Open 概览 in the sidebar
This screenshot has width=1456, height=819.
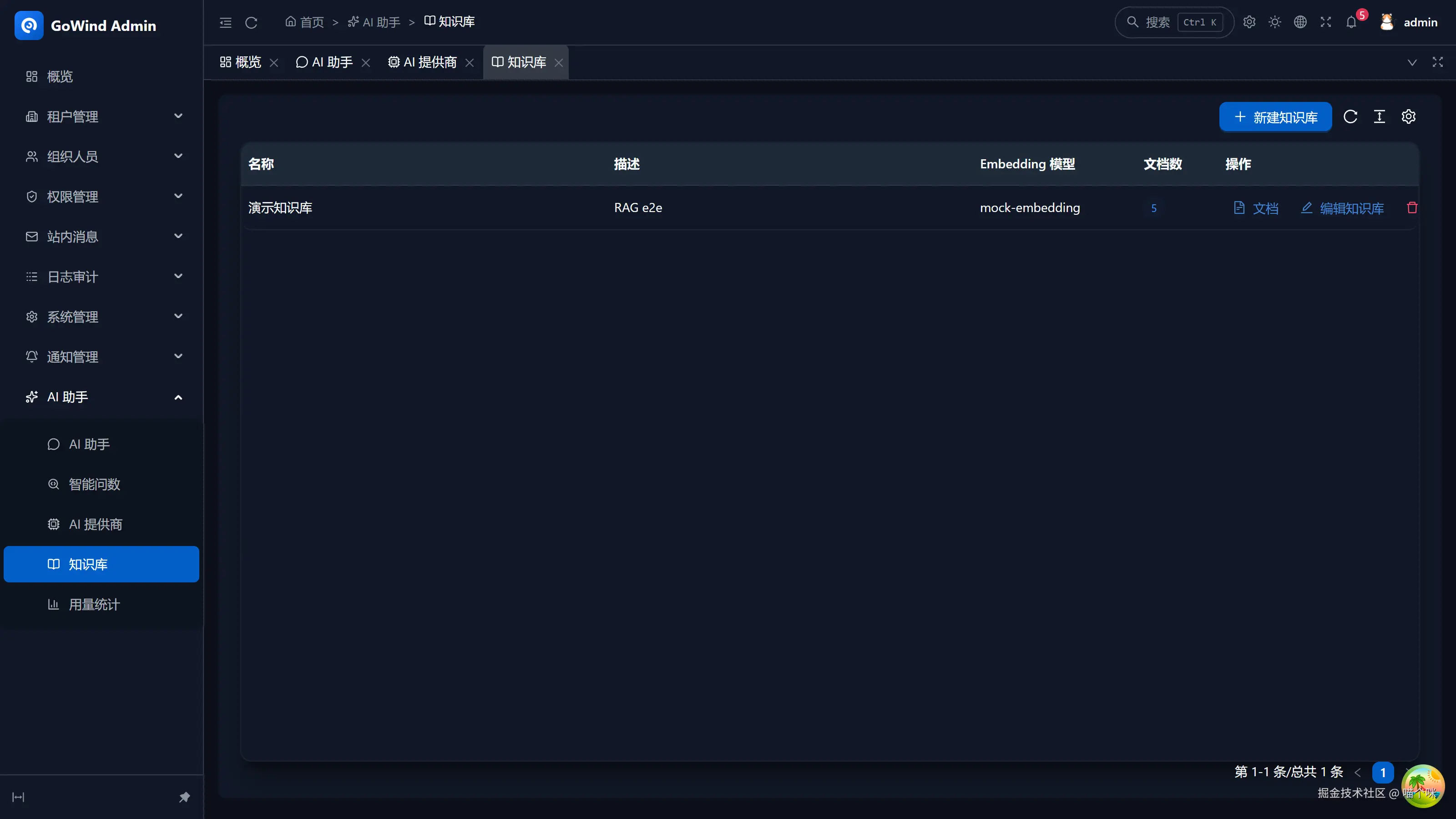click(x=102, y=76)
